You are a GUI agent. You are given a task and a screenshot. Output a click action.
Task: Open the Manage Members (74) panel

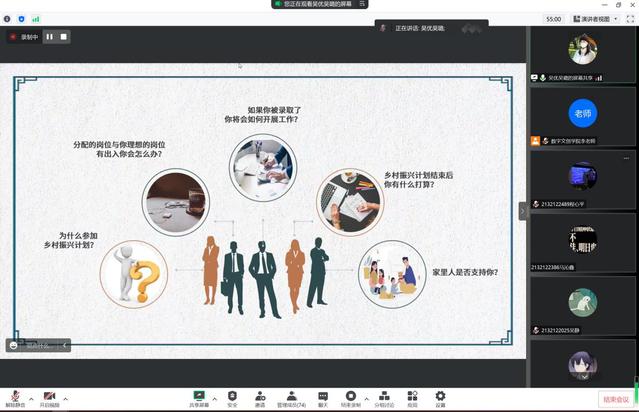tap(291, 396)
